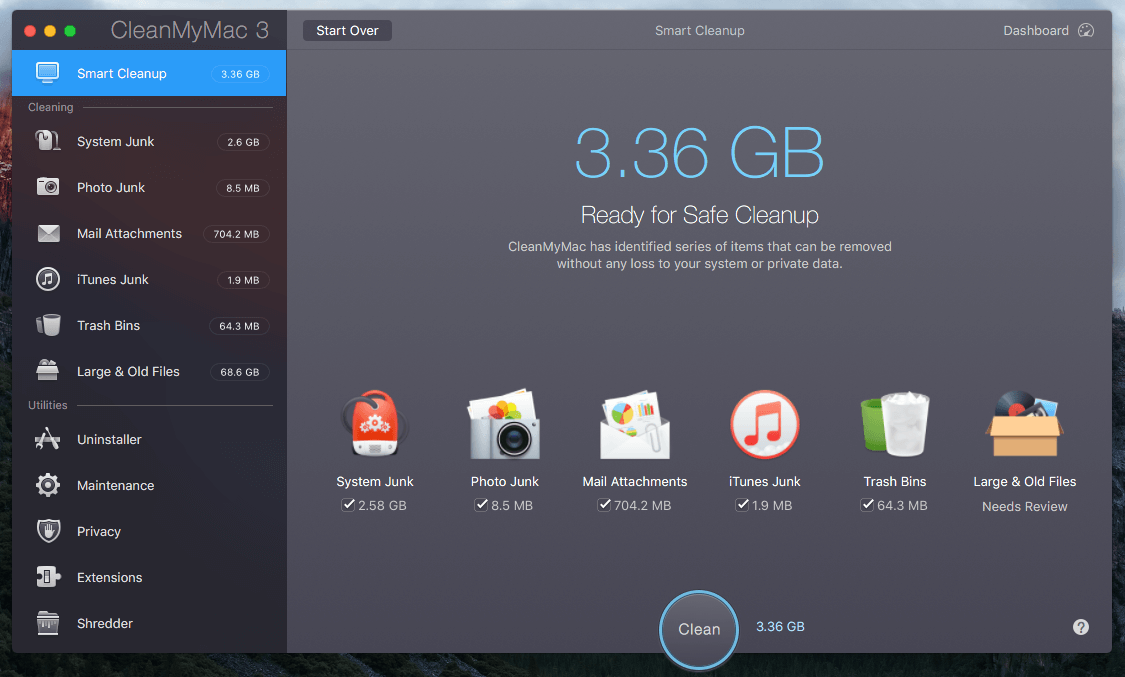Click the Maintenance label in sidebar
This screenshot has height=677, width=1125.
[116, 485]
